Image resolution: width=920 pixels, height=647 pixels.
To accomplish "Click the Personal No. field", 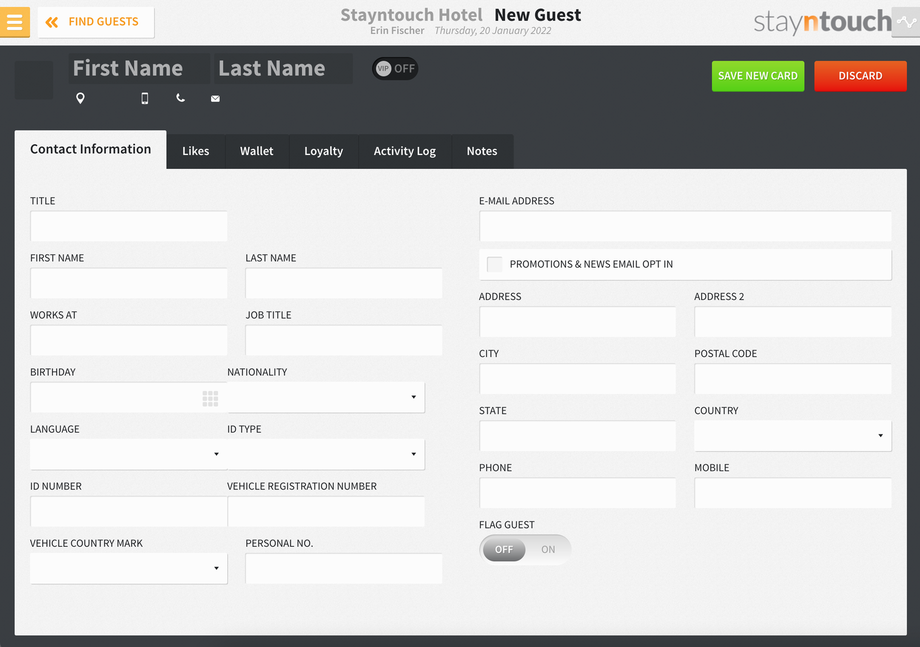I will (344, 568).
